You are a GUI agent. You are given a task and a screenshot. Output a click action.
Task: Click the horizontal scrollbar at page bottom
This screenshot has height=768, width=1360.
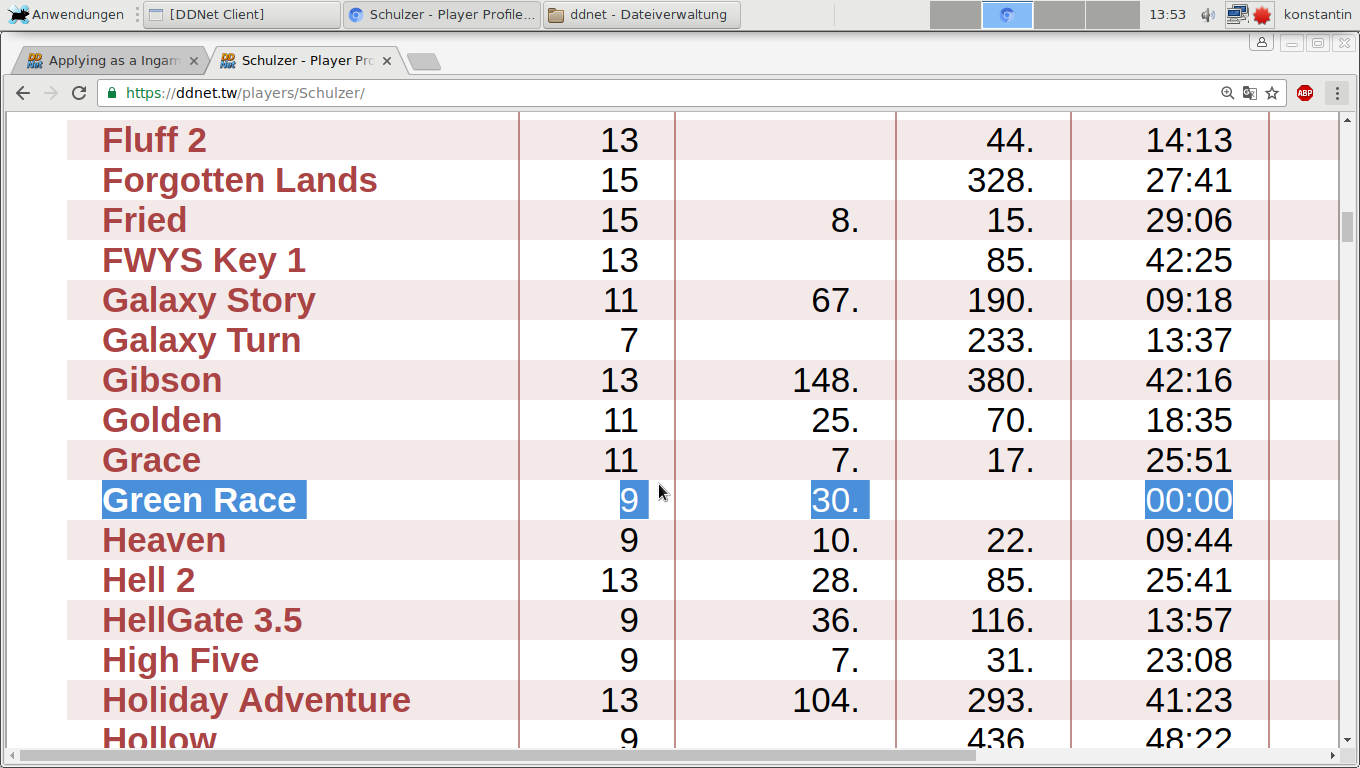[x=500, y=756]
